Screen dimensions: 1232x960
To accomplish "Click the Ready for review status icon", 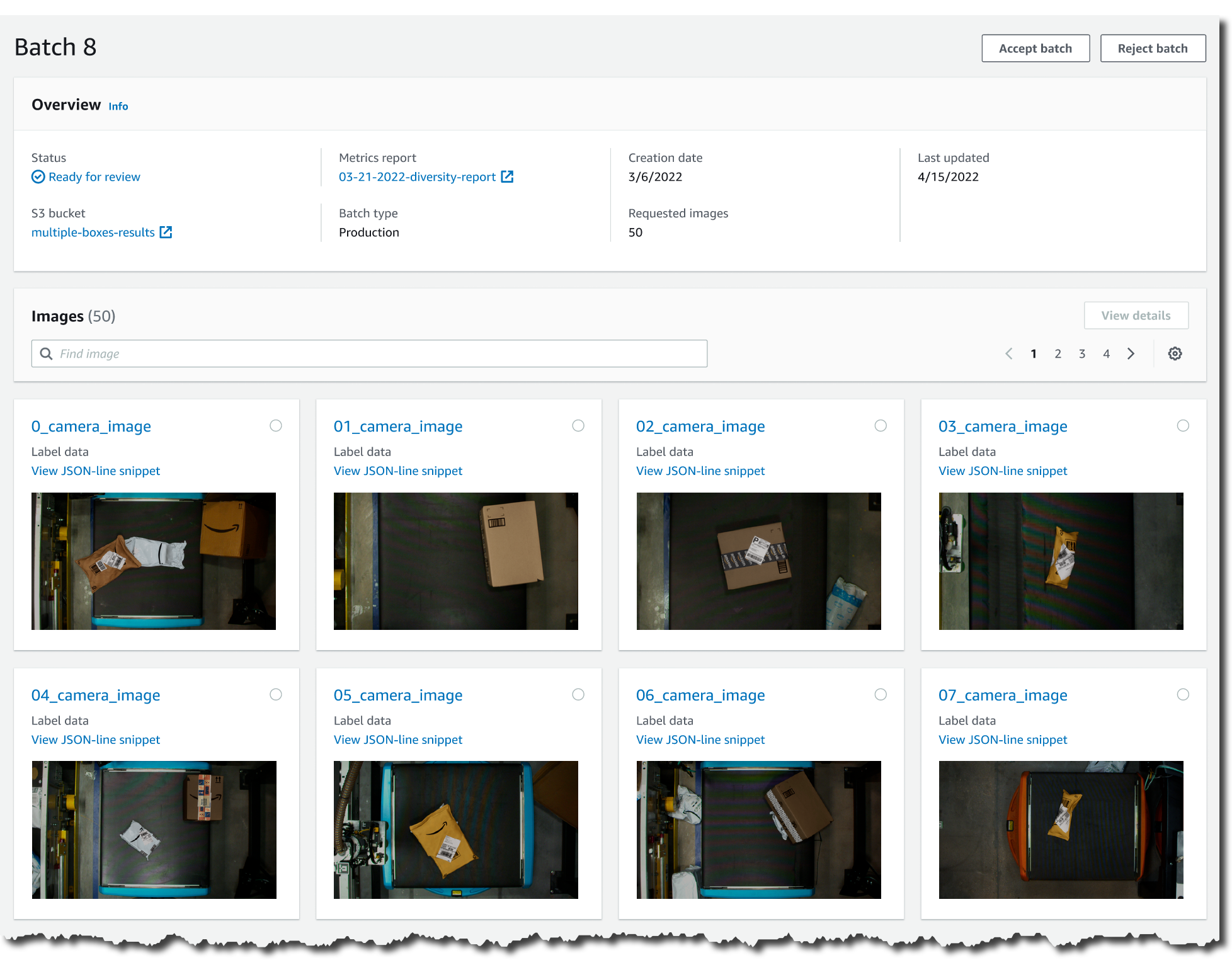I will tap(38, 177).
